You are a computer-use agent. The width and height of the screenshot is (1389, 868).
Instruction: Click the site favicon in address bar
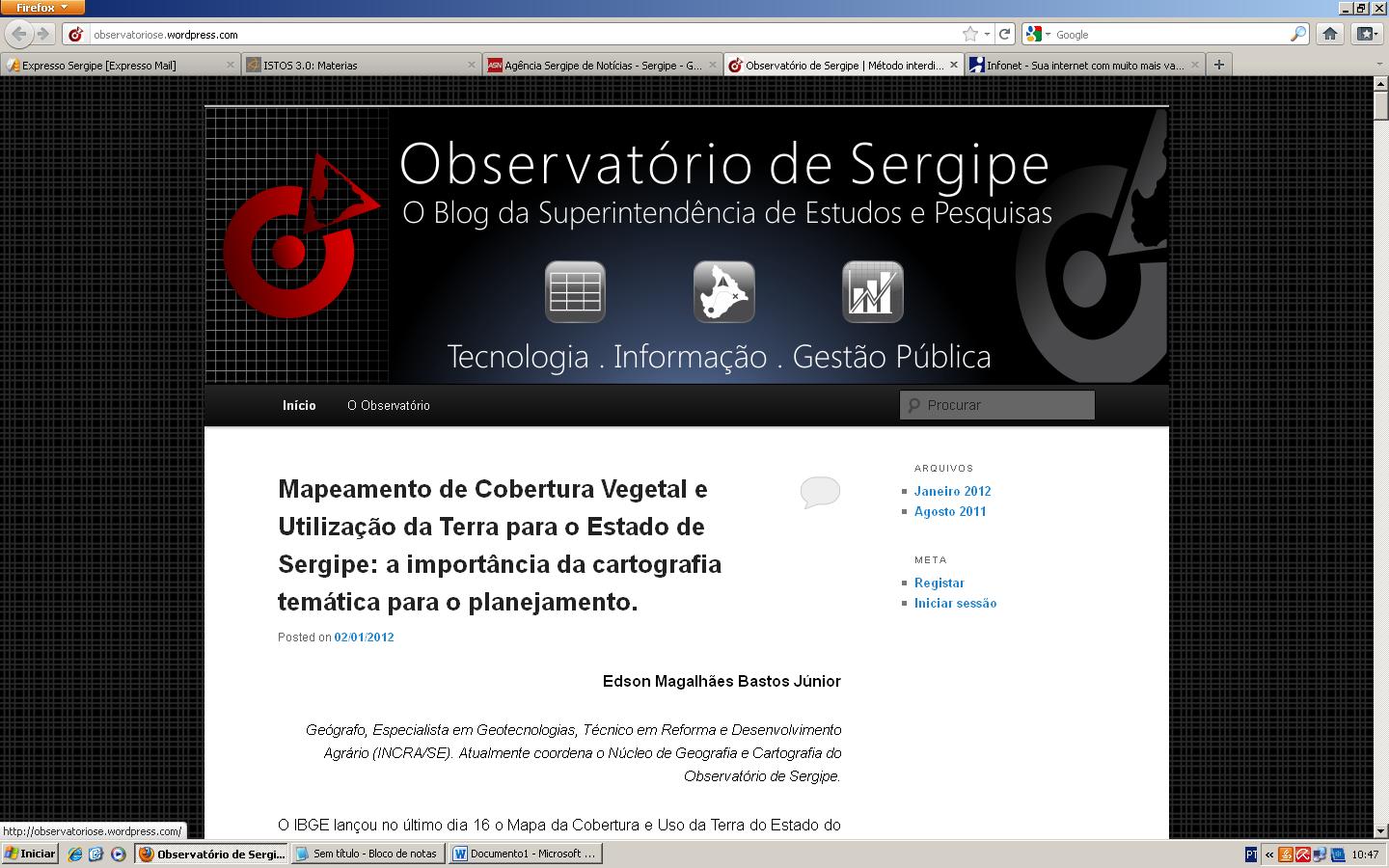coord(76,34)
